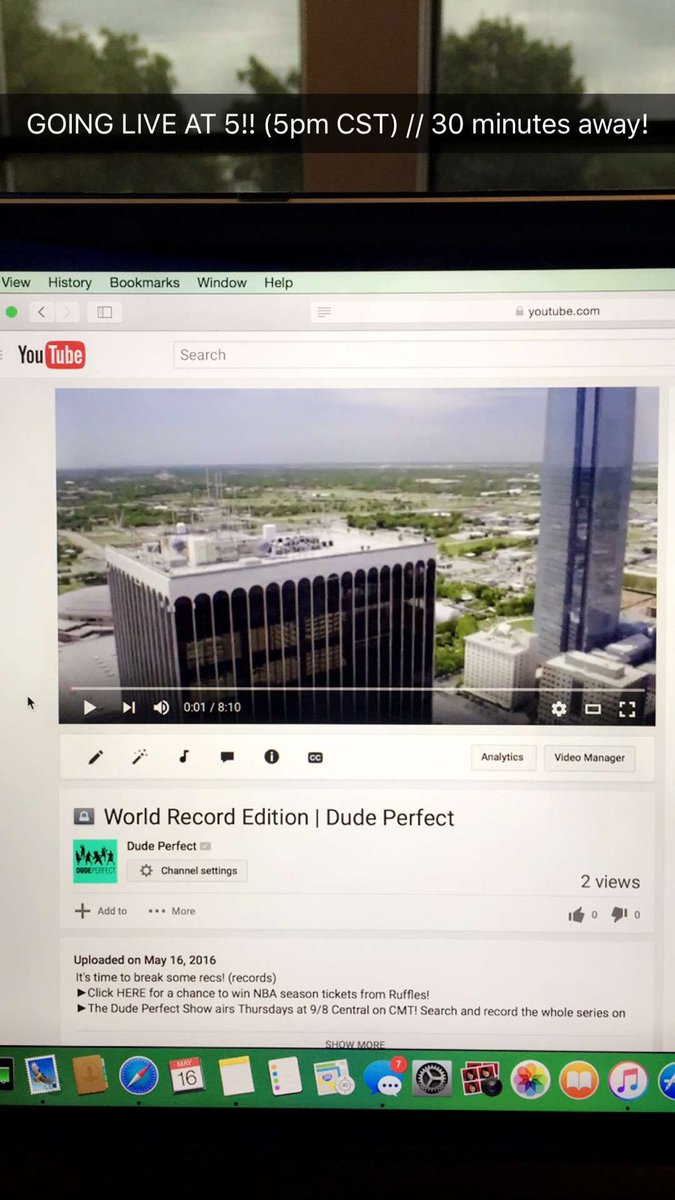Image resolution: width=675 pixels, height=1200 pixels.
Task: Click the Add to plus button
Action: 101,911
